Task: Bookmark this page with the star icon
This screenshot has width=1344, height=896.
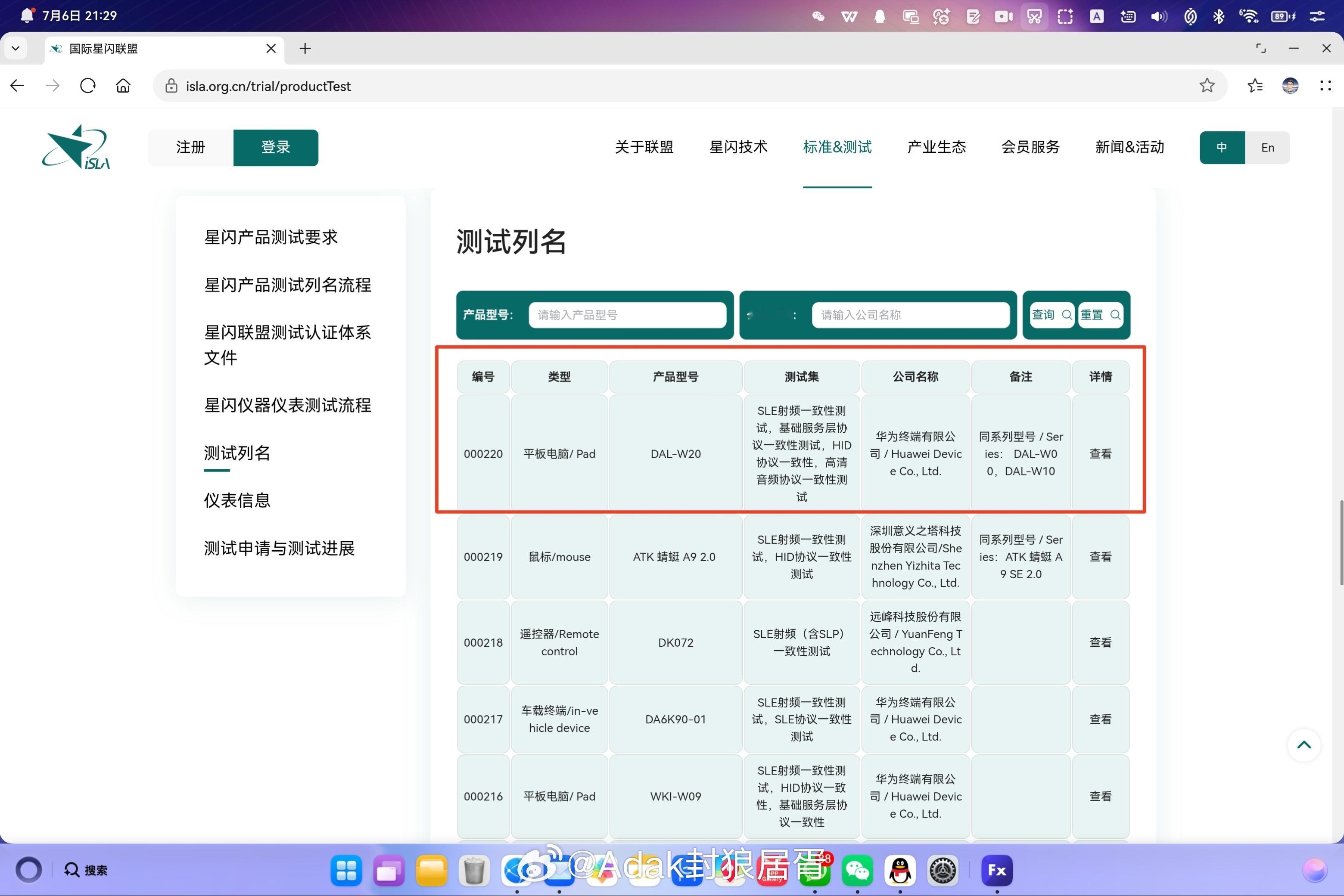Action: pos(1207,86)
